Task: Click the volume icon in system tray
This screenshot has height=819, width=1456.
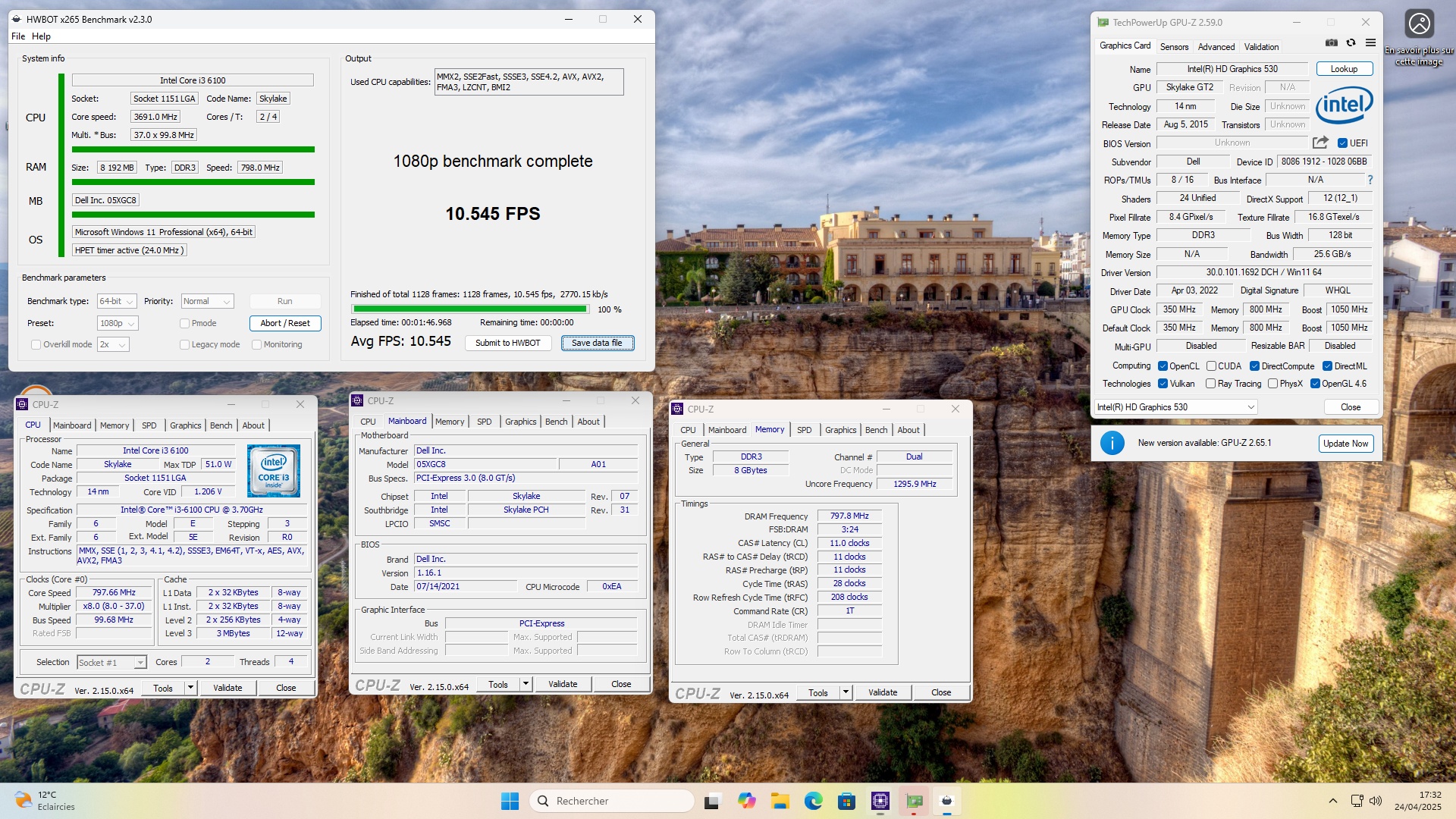Action: tap(1376, 801)
